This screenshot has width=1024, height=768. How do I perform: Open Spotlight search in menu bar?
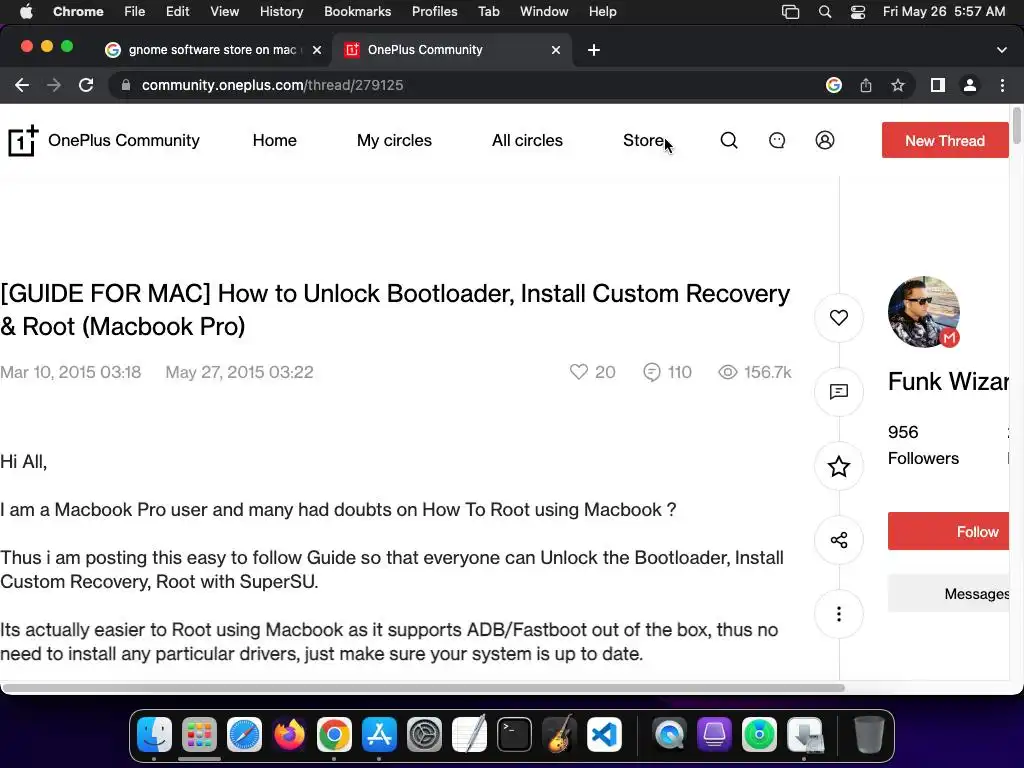[x=825, y=12]
